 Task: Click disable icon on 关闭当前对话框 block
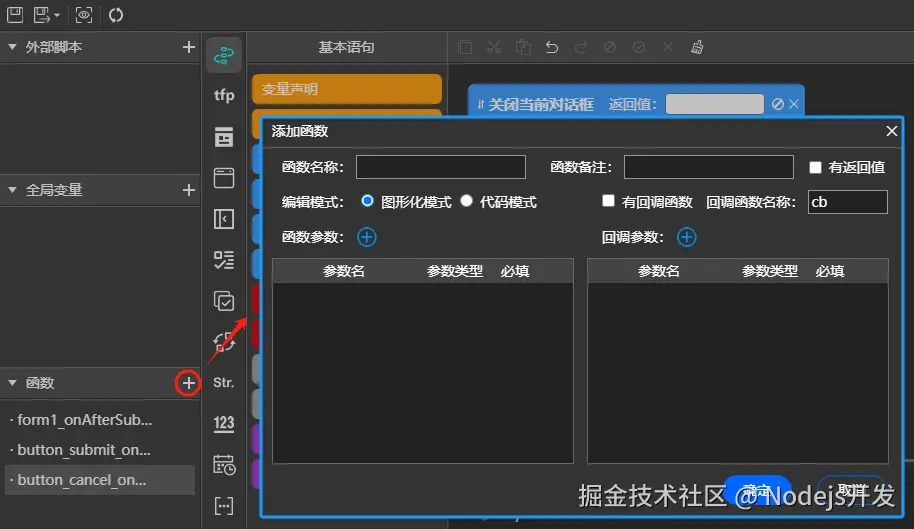click(x=778, y=104)
